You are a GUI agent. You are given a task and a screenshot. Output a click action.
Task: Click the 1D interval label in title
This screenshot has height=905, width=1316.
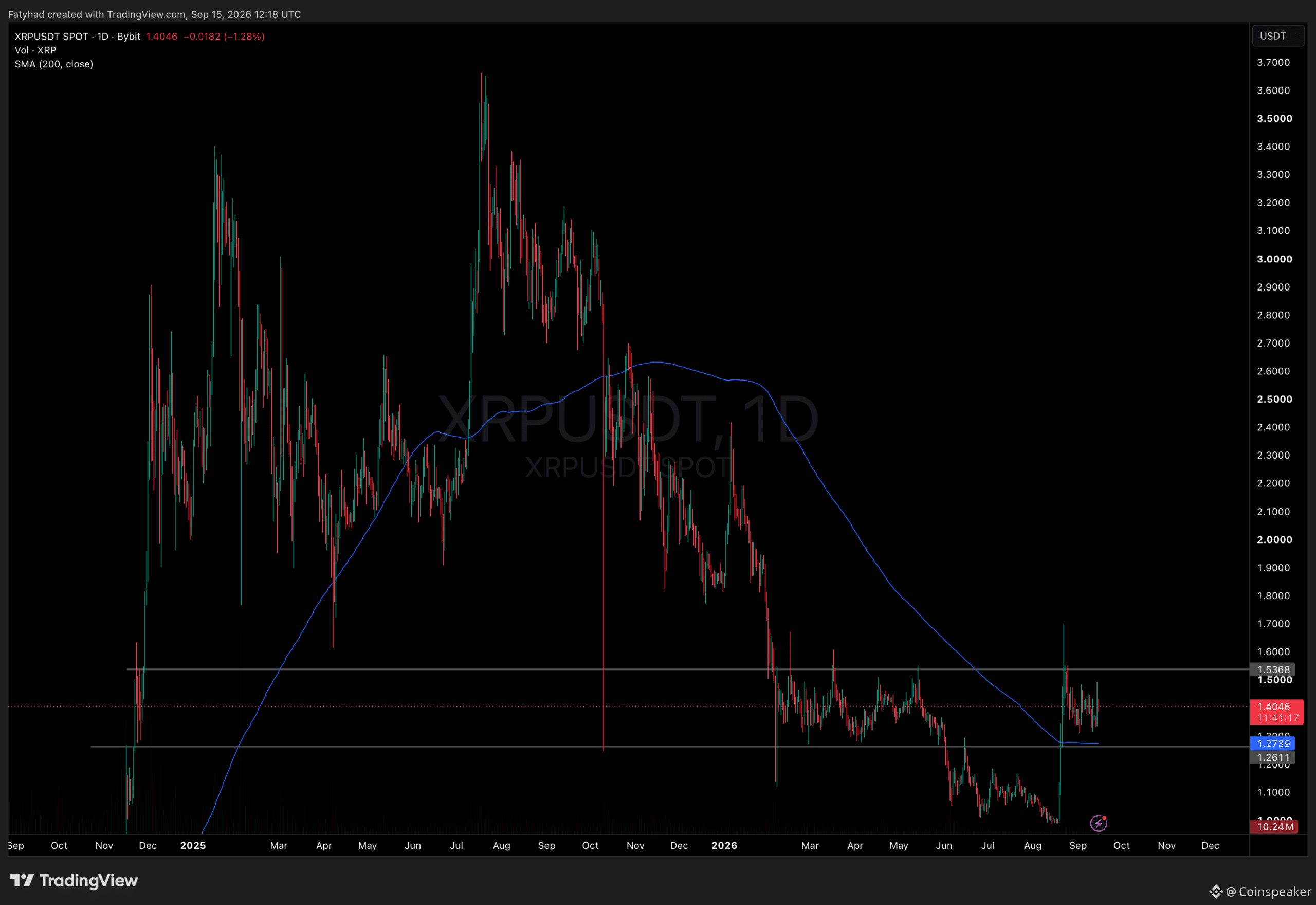(103, 37)
